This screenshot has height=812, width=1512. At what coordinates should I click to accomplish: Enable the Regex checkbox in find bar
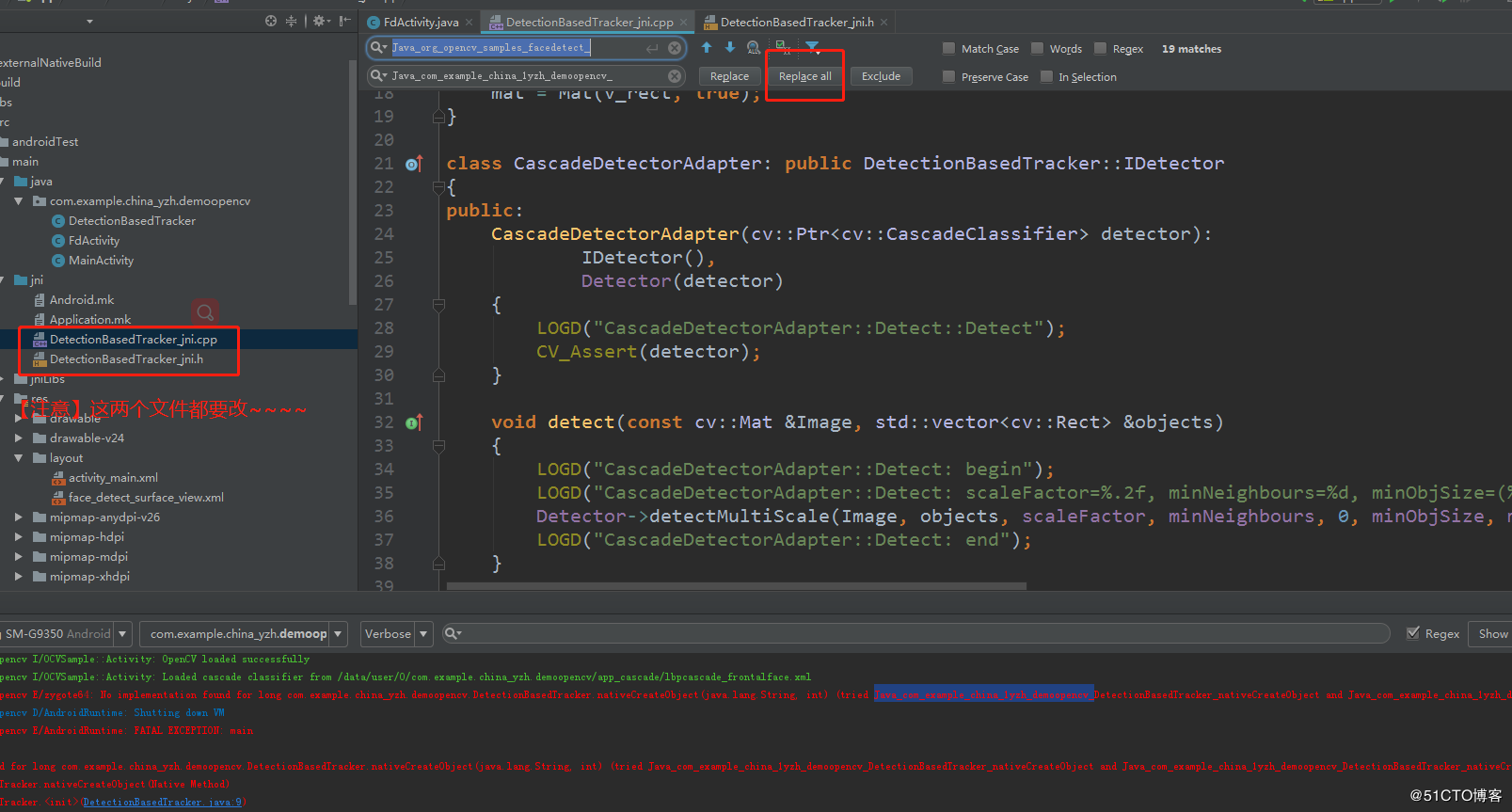[1100, 48]
